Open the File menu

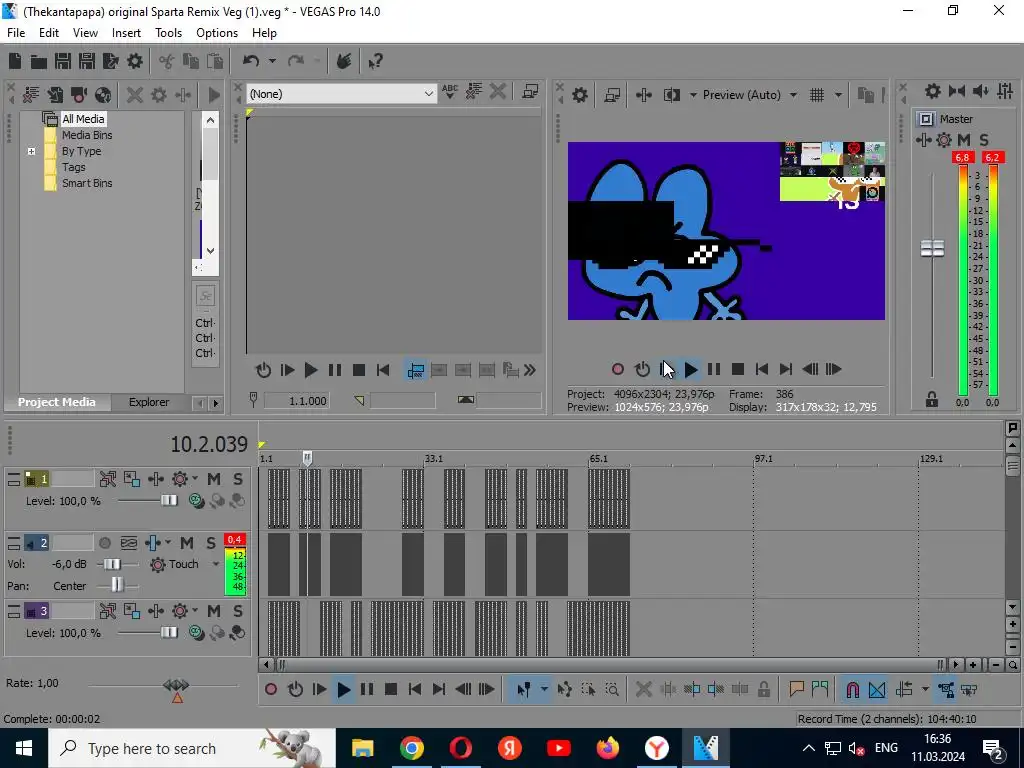click(x=16, y=33)
